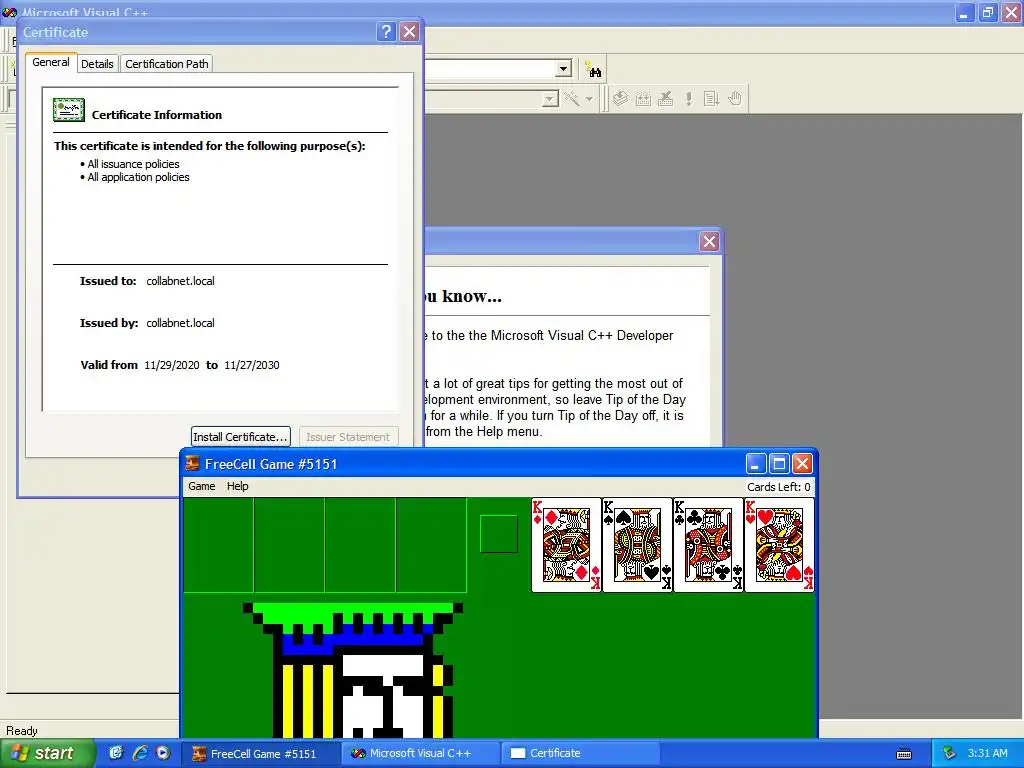Click the Install Certificate button

pos(240,437)
